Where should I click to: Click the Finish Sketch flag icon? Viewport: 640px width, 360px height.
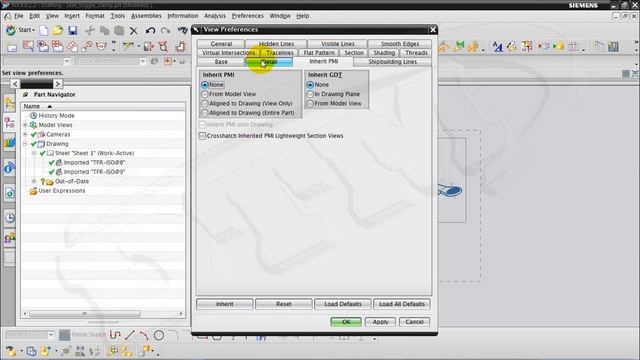pyautogui.click(x=64, y=335)
